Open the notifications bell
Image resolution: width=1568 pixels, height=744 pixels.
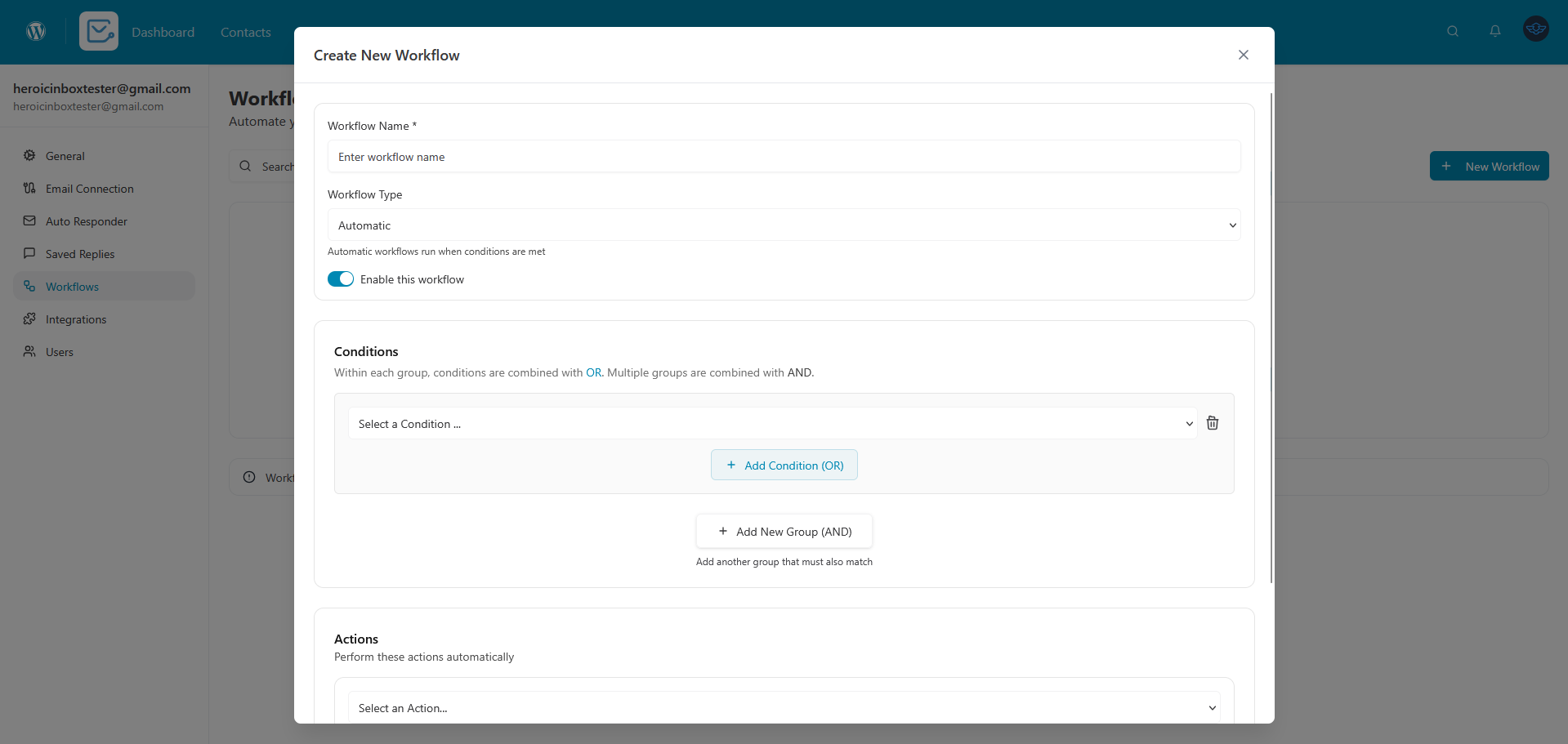tap(1494, 31)
